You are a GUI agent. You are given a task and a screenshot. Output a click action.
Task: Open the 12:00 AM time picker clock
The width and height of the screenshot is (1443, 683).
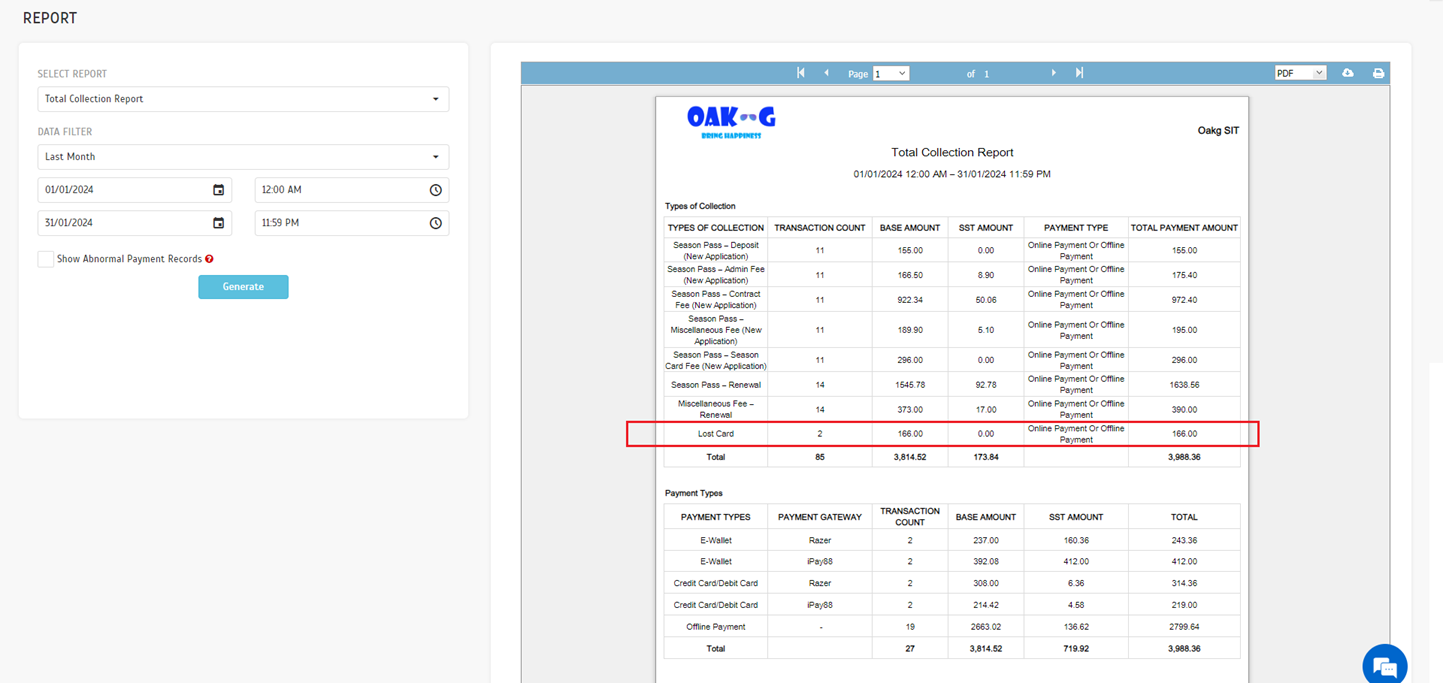[435, 190]
